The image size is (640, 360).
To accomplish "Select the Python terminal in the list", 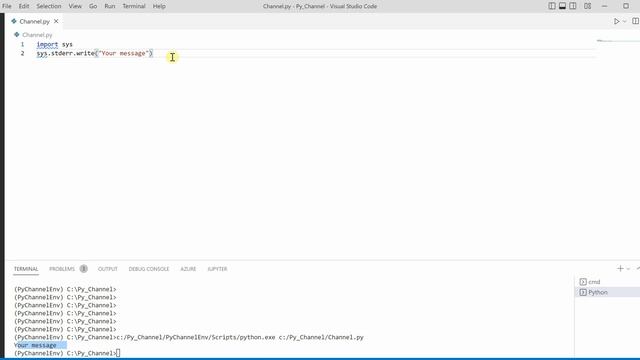I will (x=607, y=292).
